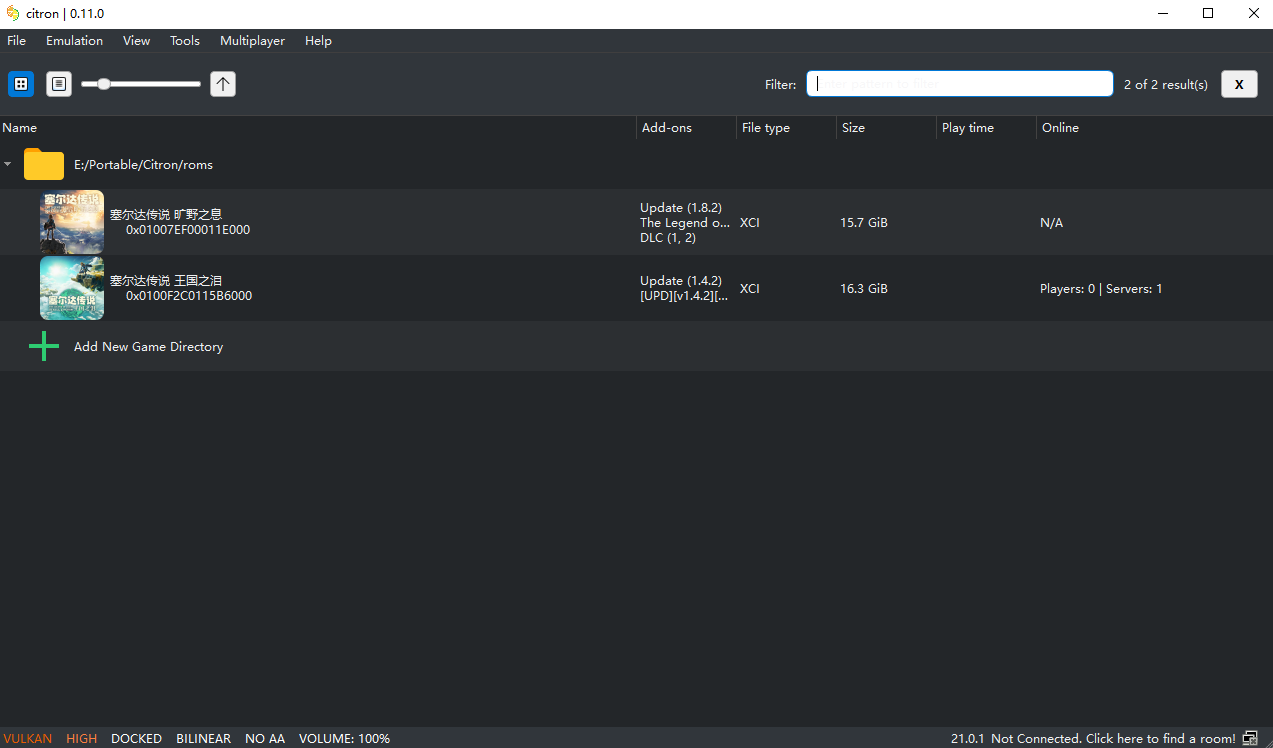Open the Emulation menu
Screen dimensions: 1273x748
[74, 41]
